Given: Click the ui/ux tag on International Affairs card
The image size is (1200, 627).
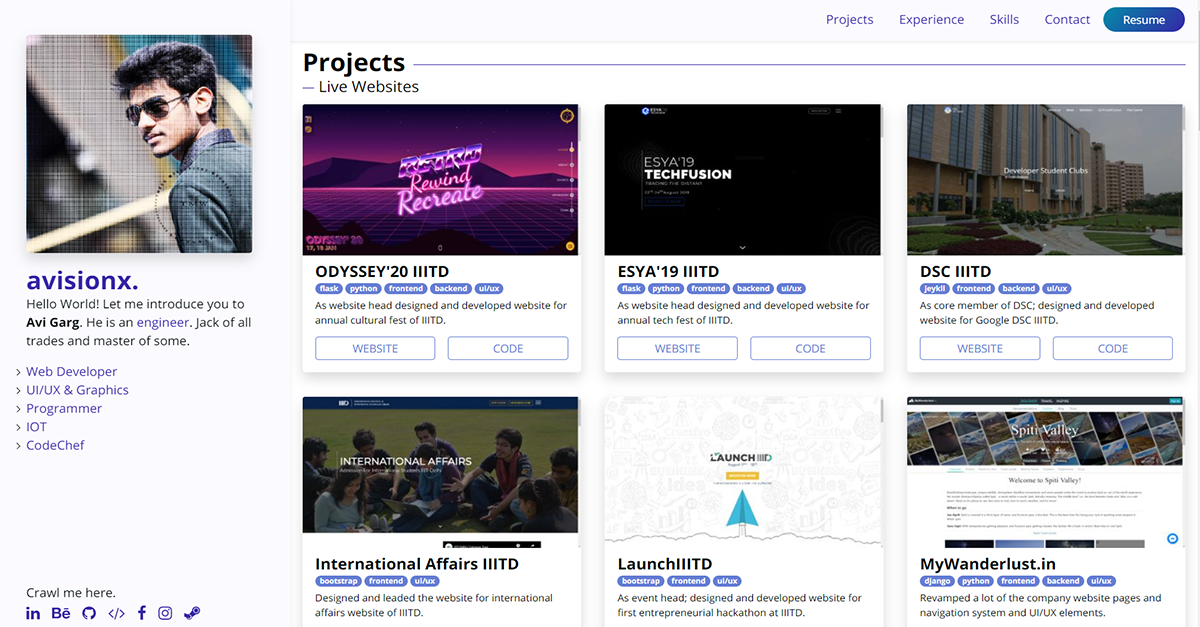Looking at the screenshot, I should [424, 581].
